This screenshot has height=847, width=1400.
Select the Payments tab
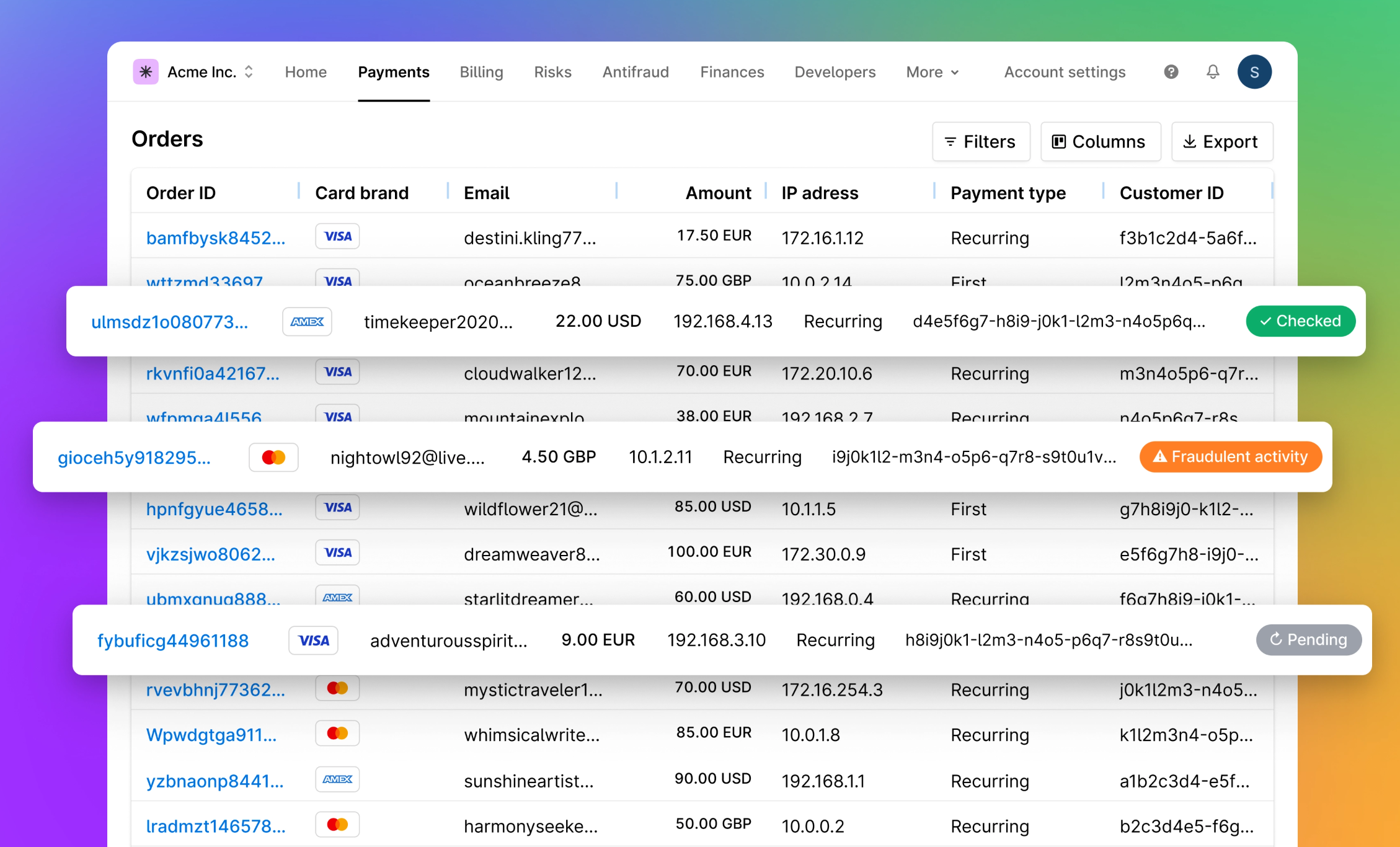394,73
